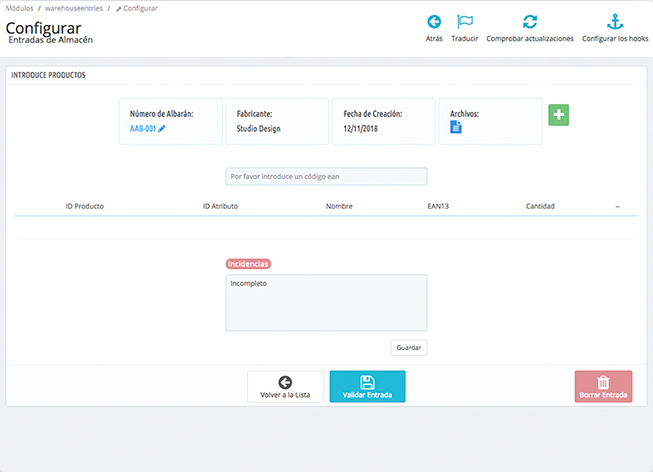The image size is (653, 472).
Task: Click INTRODUCE PRODUCTOS panel heading
Action: click(x=48, y=75)
